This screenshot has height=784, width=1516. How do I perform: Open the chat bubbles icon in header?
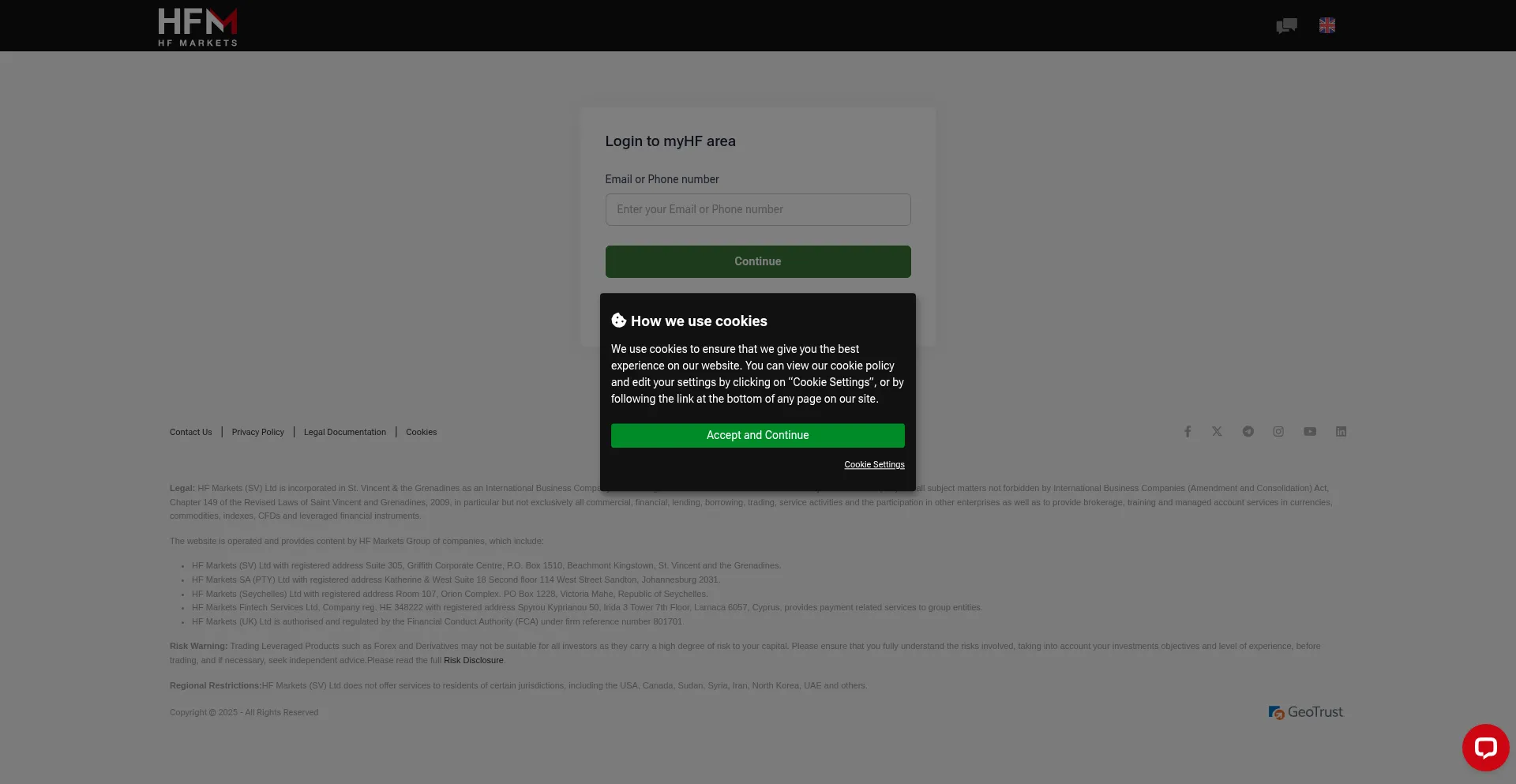coord(1286,26)
